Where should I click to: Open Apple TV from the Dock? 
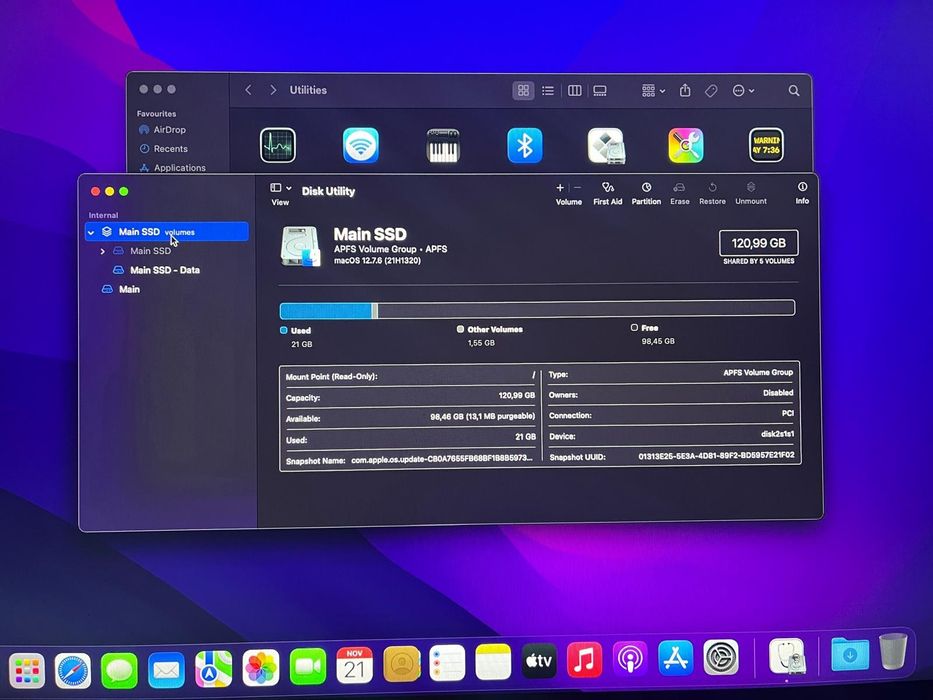coord(539,660)
